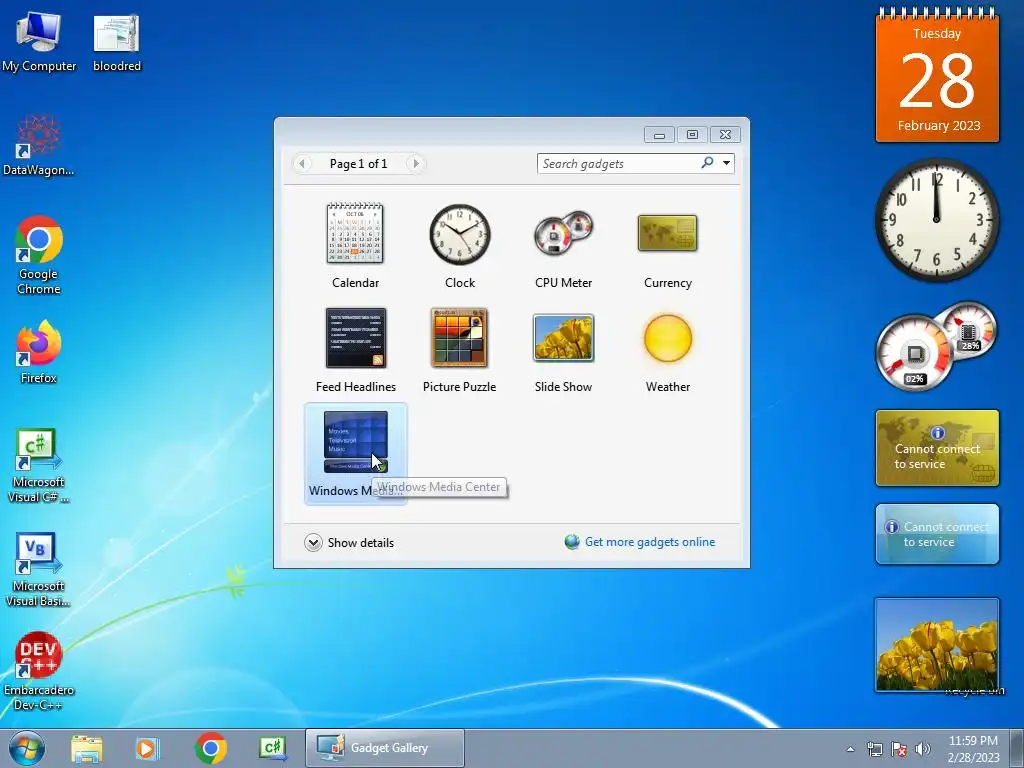
Task: Click the Microsoft Visual C# shortcut
Action: coord(39,466)
